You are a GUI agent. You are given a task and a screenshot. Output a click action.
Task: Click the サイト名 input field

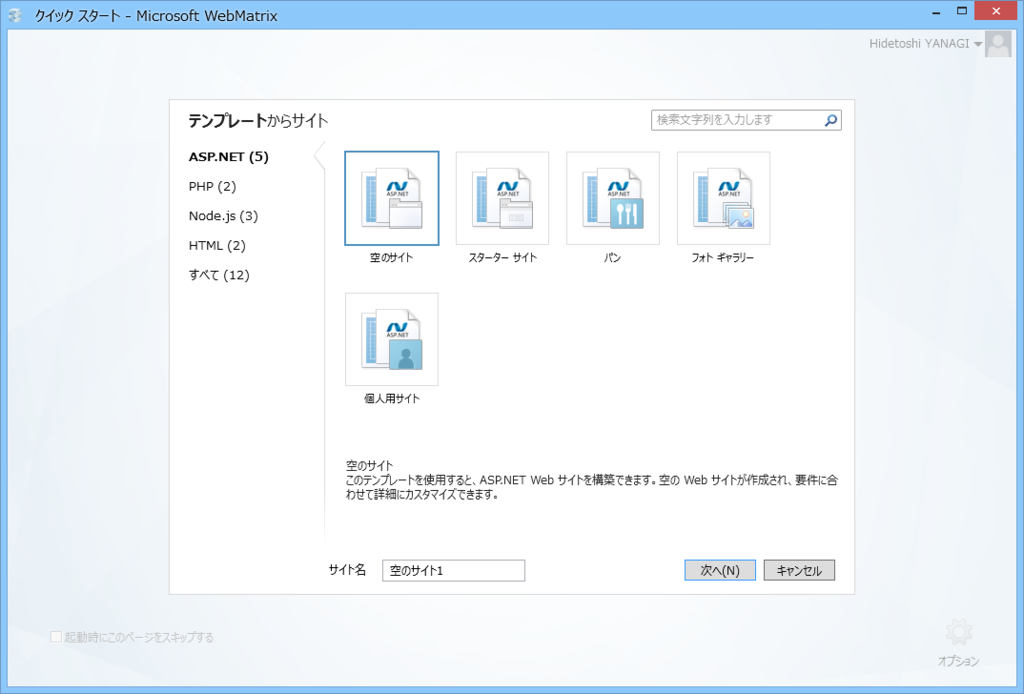tap(453, 570)
